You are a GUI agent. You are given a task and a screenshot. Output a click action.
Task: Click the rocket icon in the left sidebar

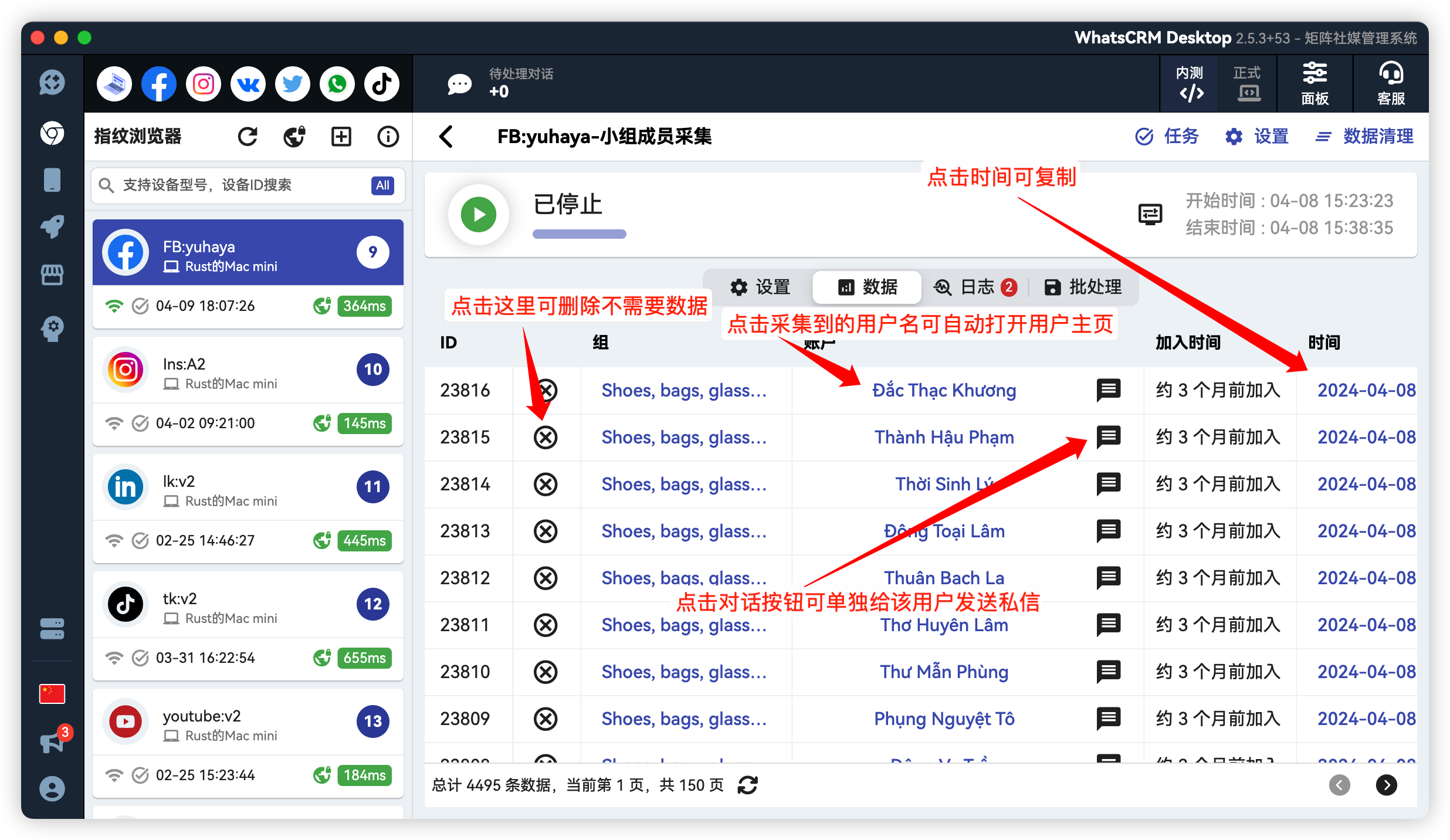(52, 226)
